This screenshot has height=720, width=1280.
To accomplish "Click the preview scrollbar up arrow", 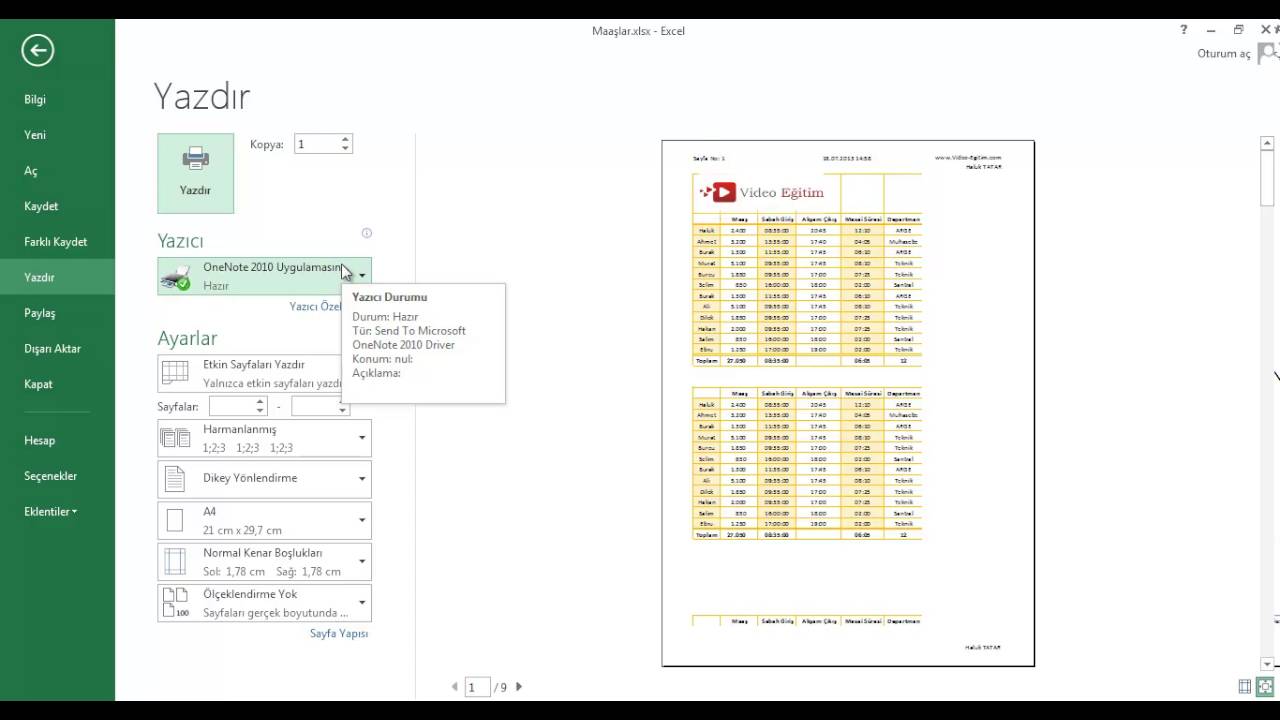I will tap(1267, 145).
